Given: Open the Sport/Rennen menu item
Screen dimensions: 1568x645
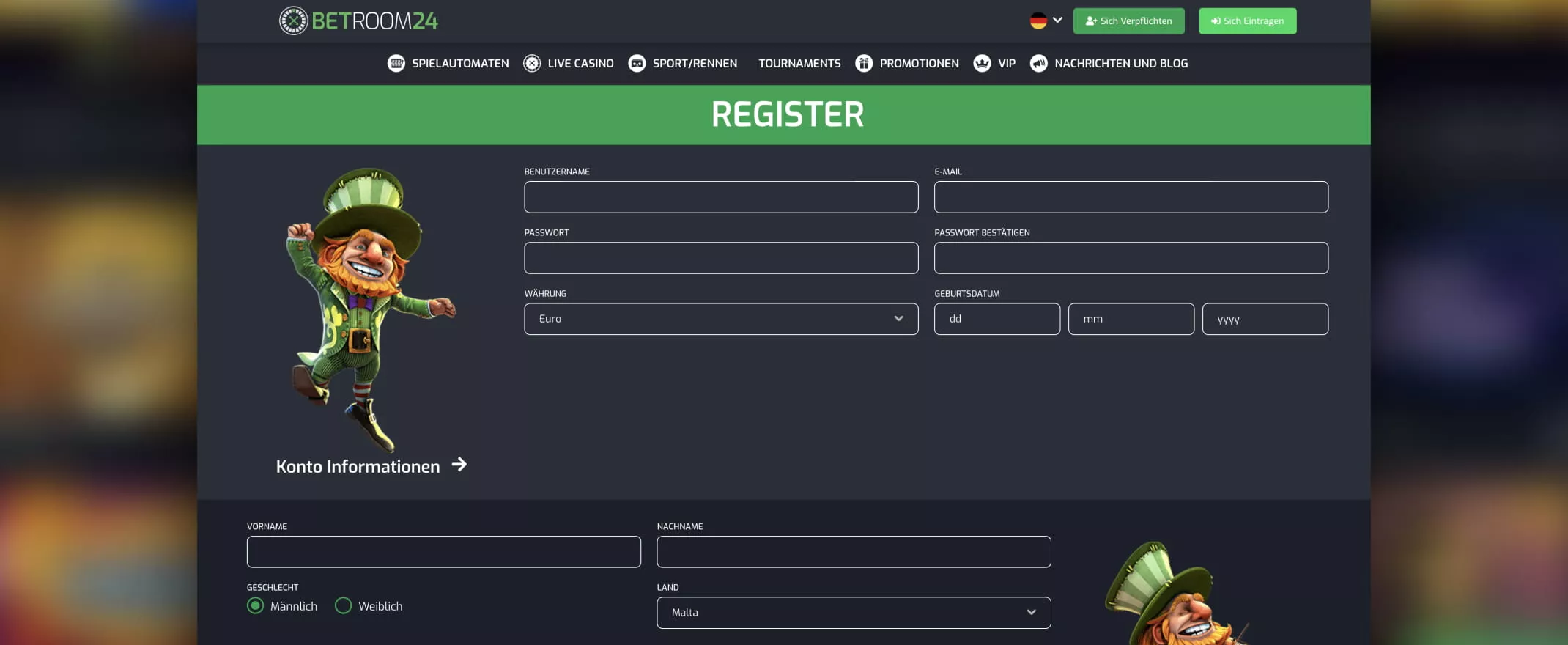Looking at the screenshot, I should 695,63.
